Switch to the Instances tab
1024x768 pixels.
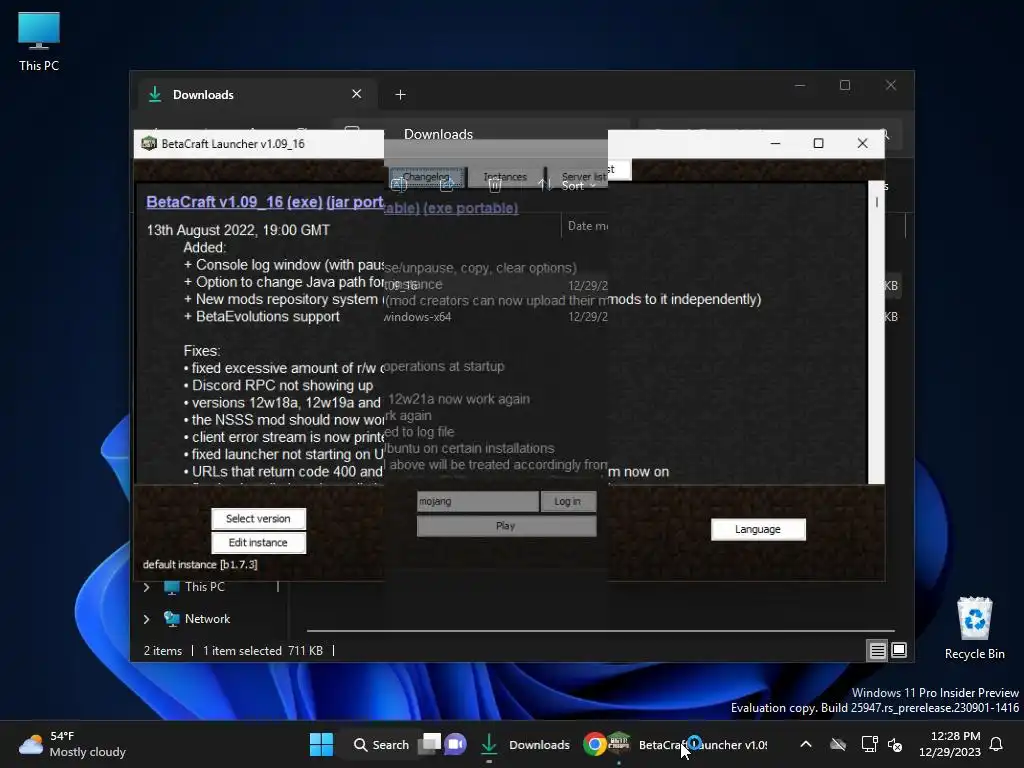(x=505, y=177)
